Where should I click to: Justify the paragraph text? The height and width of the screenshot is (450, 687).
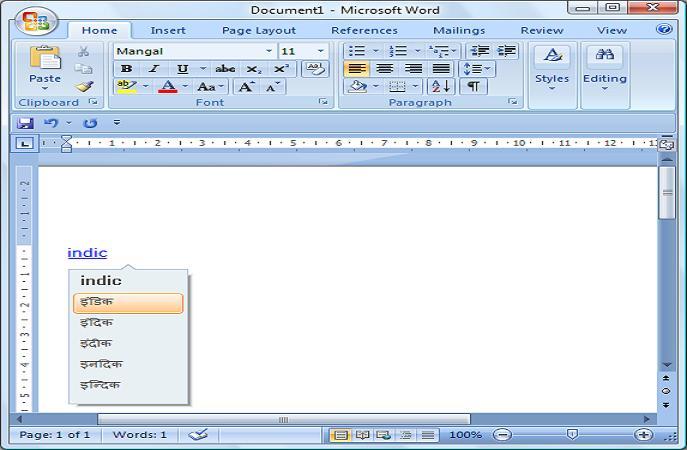(x=441, y=69)
